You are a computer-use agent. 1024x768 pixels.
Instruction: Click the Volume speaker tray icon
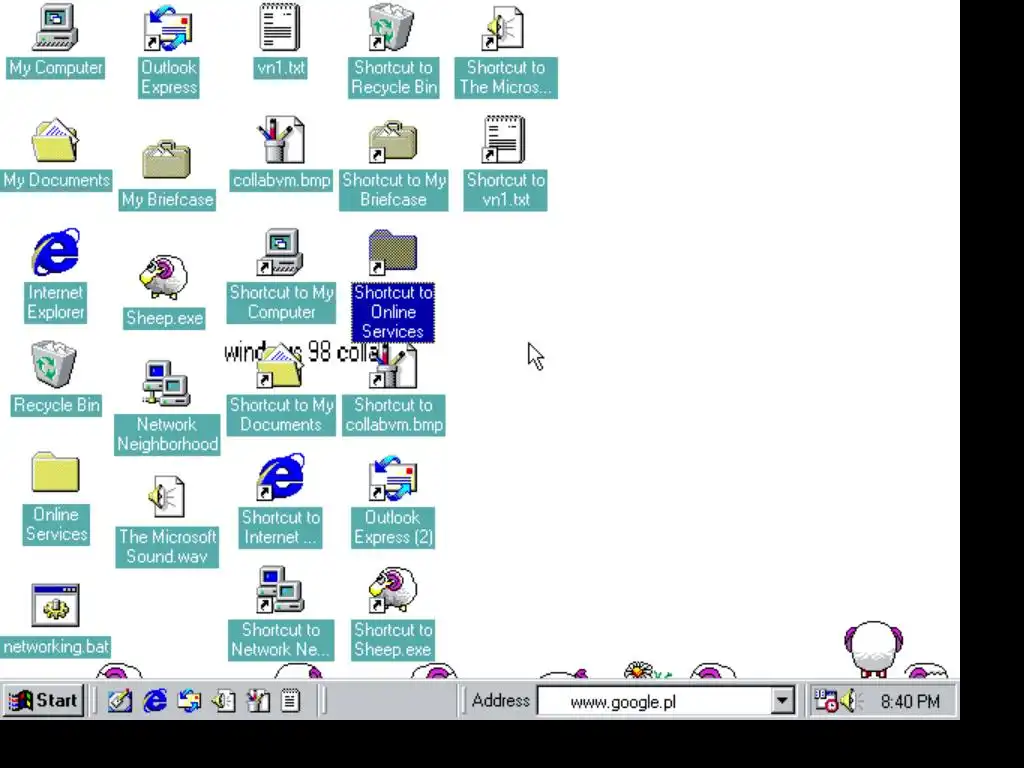pyautogui.click(x=850, y=701)
